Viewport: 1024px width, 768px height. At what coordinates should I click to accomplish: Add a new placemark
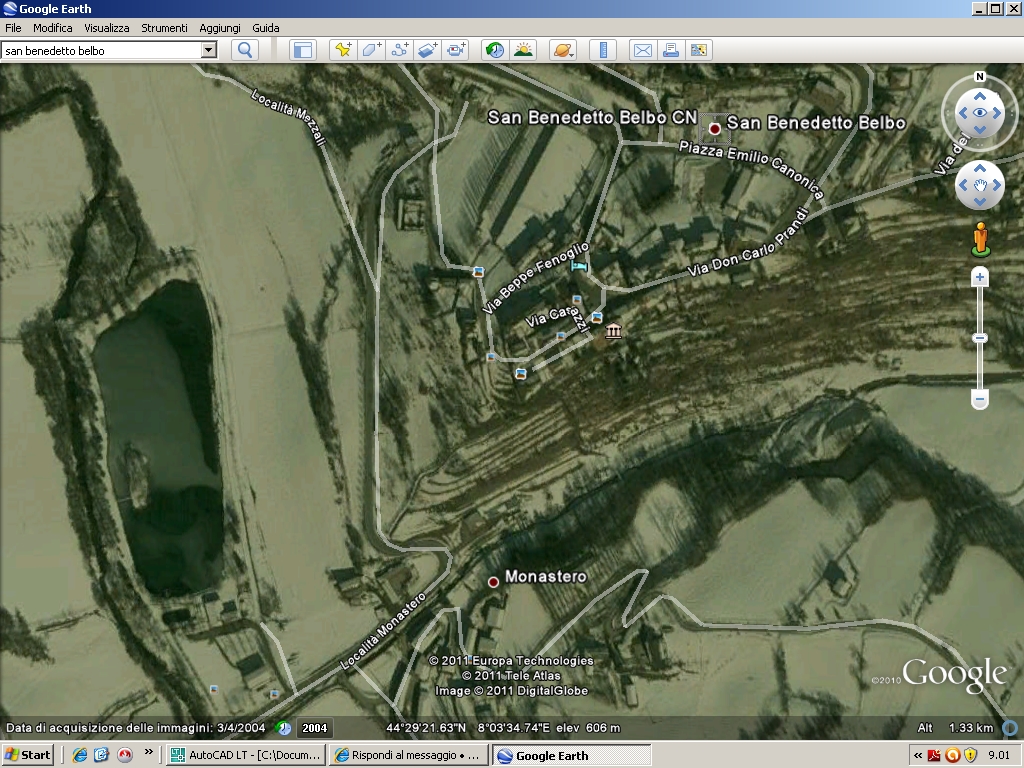click(x=343, y=50)
